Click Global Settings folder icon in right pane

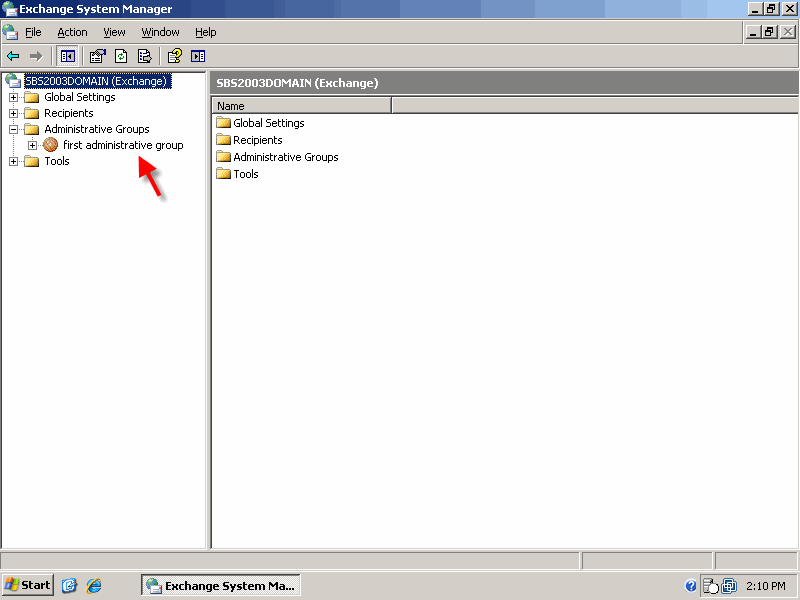pos(223,122)
